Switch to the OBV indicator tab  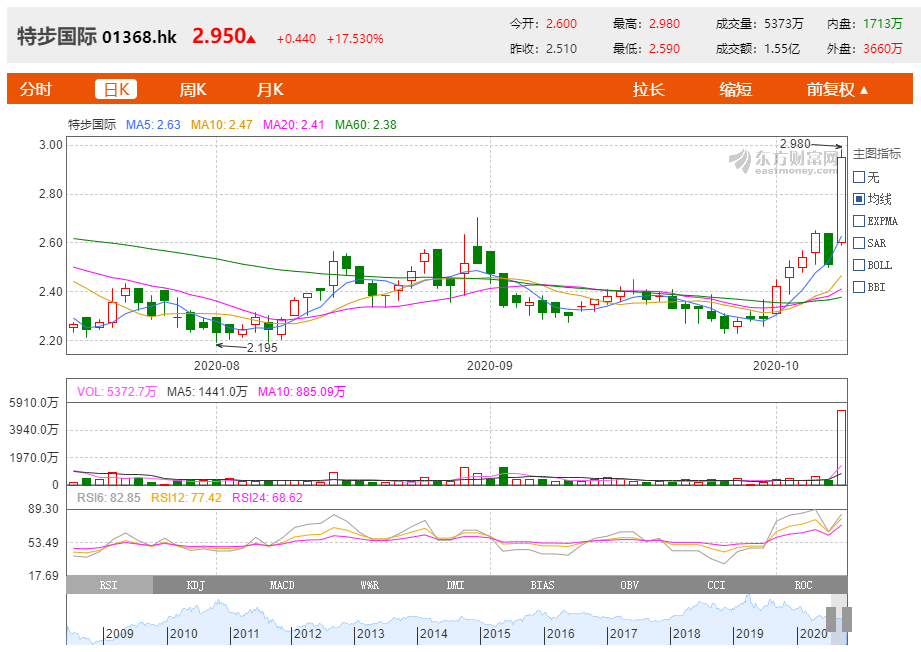coord(629,585)
